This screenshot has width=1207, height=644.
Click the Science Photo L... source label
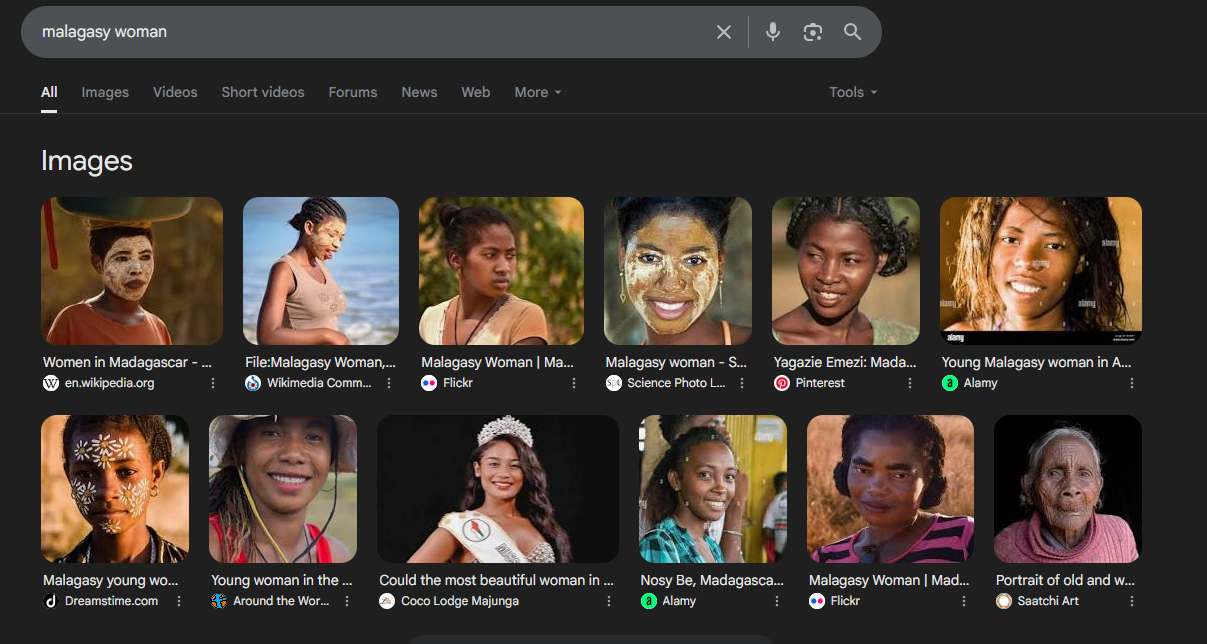676,383
